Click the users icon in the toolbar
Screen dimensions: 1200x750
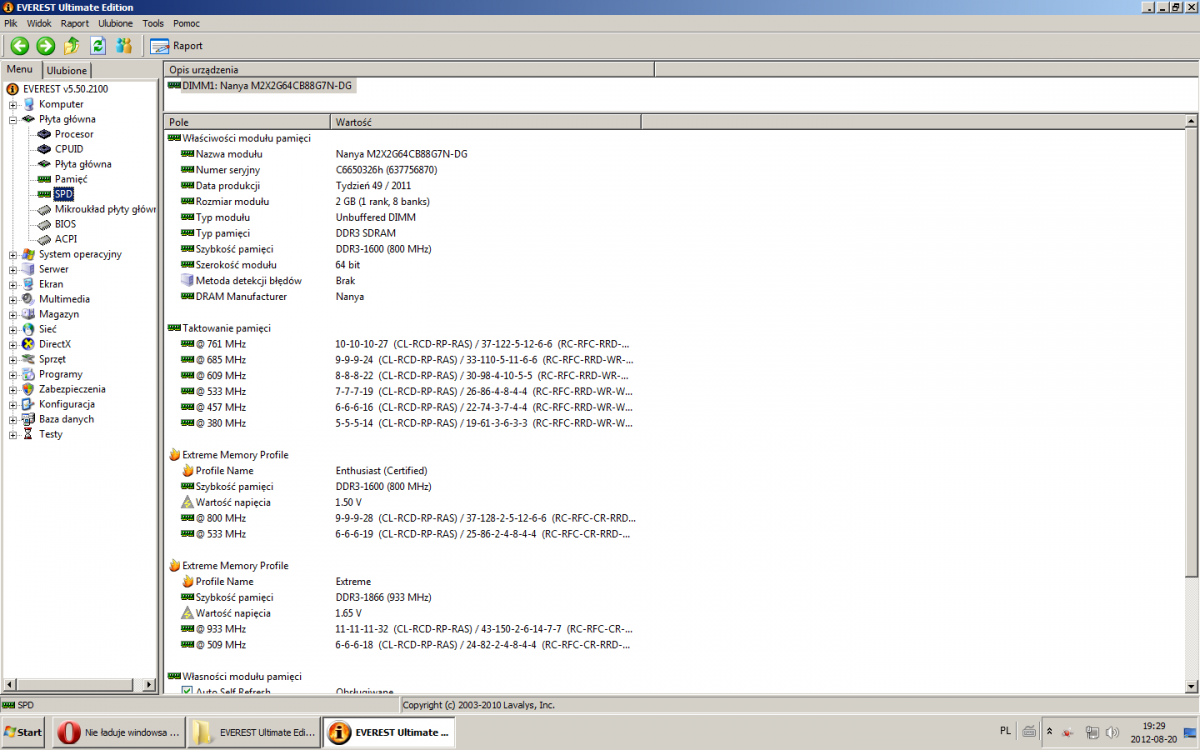(124, 45)
